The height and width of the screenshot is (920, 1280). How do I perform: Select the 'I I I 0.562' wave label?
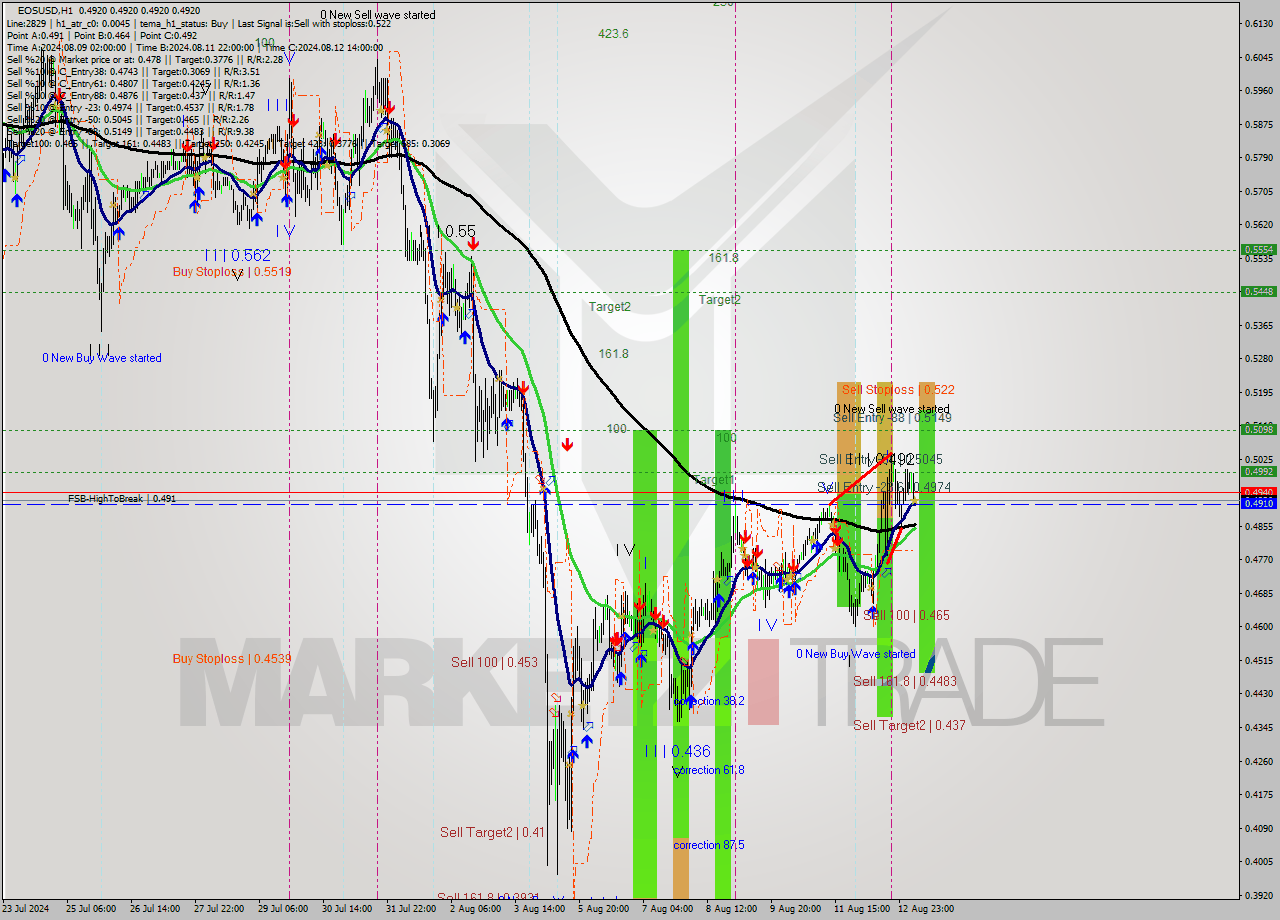[236, 255]
